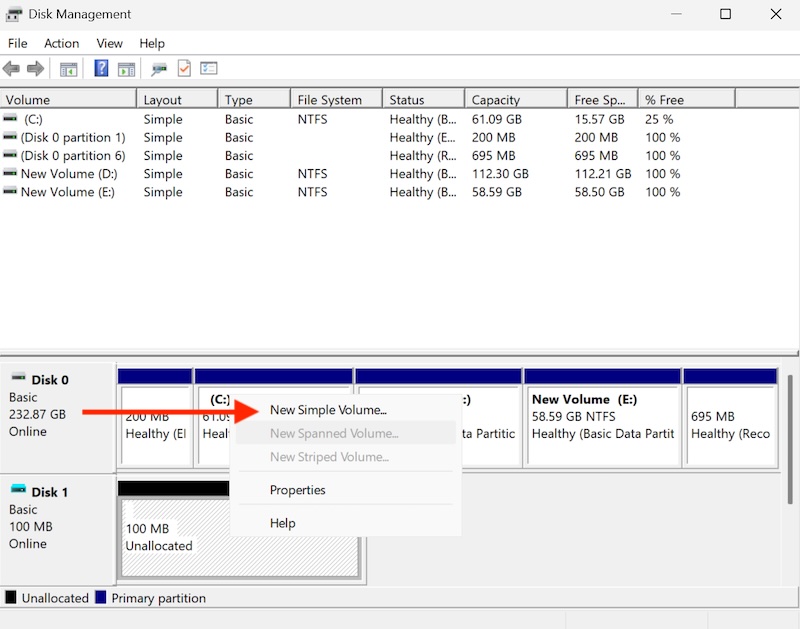The height and width of the screenshot is (629, 800).
Task: Click Help in the context menu
Action: click(284, 523)
